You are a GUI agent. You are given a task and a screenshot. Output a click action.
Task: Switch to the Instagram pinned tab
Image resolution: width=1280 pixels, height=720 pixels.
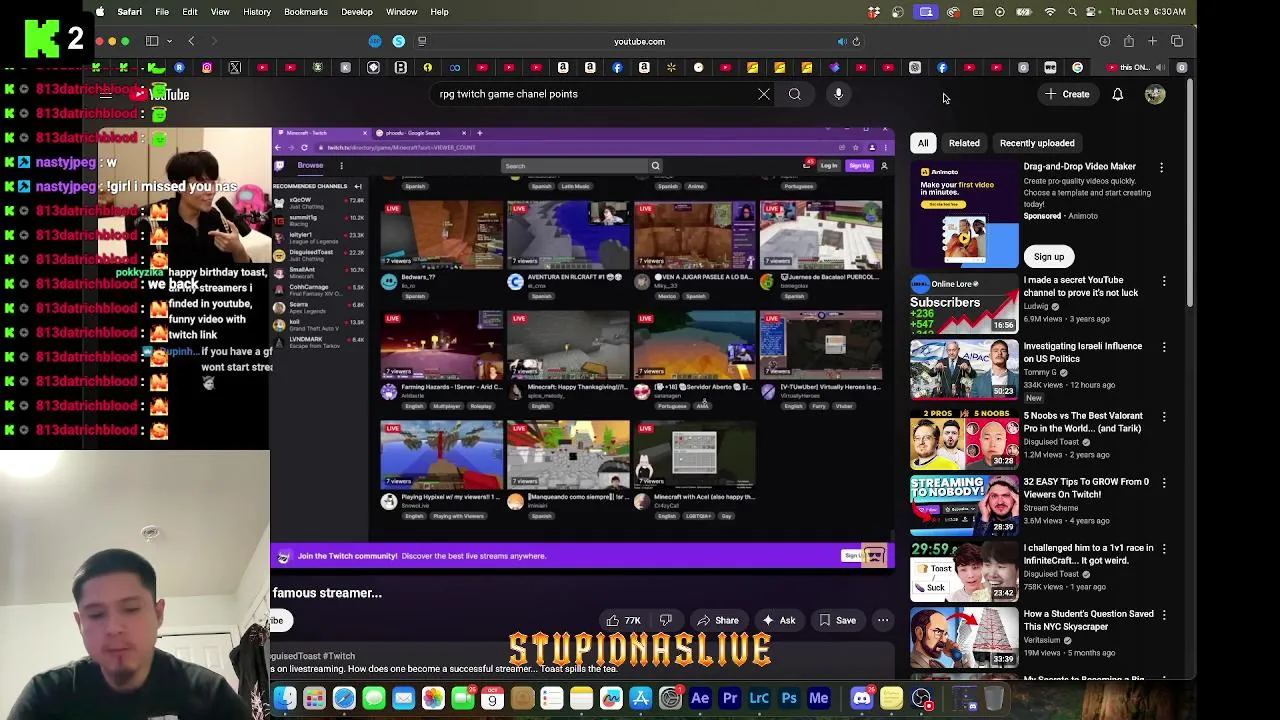207,68
